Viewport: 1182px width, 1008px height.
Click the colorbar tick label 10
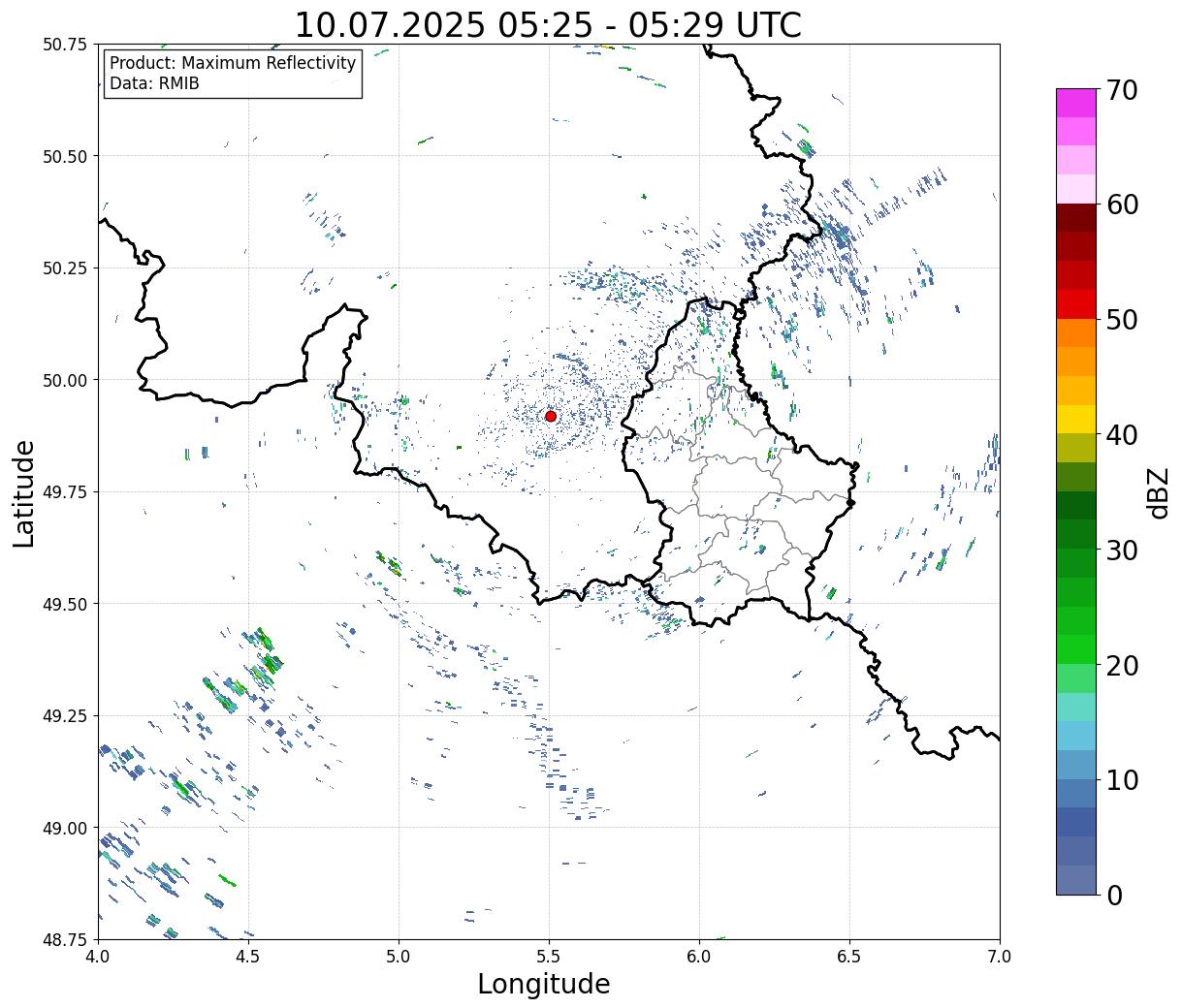click(x=1121, y=780)
